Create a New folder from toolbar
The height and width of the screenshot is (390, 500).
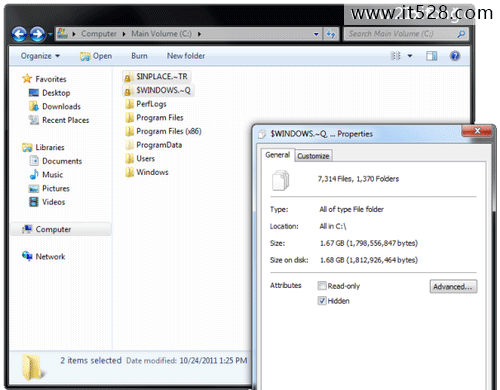point(186,56)
